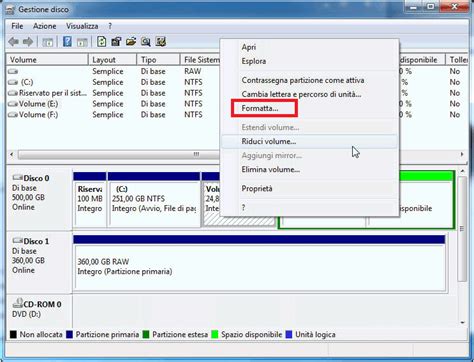Screen dimensions: 474x362
Task: Click the DVD (D:) label under CD-ROM 0
Action: tap(26, 314)
